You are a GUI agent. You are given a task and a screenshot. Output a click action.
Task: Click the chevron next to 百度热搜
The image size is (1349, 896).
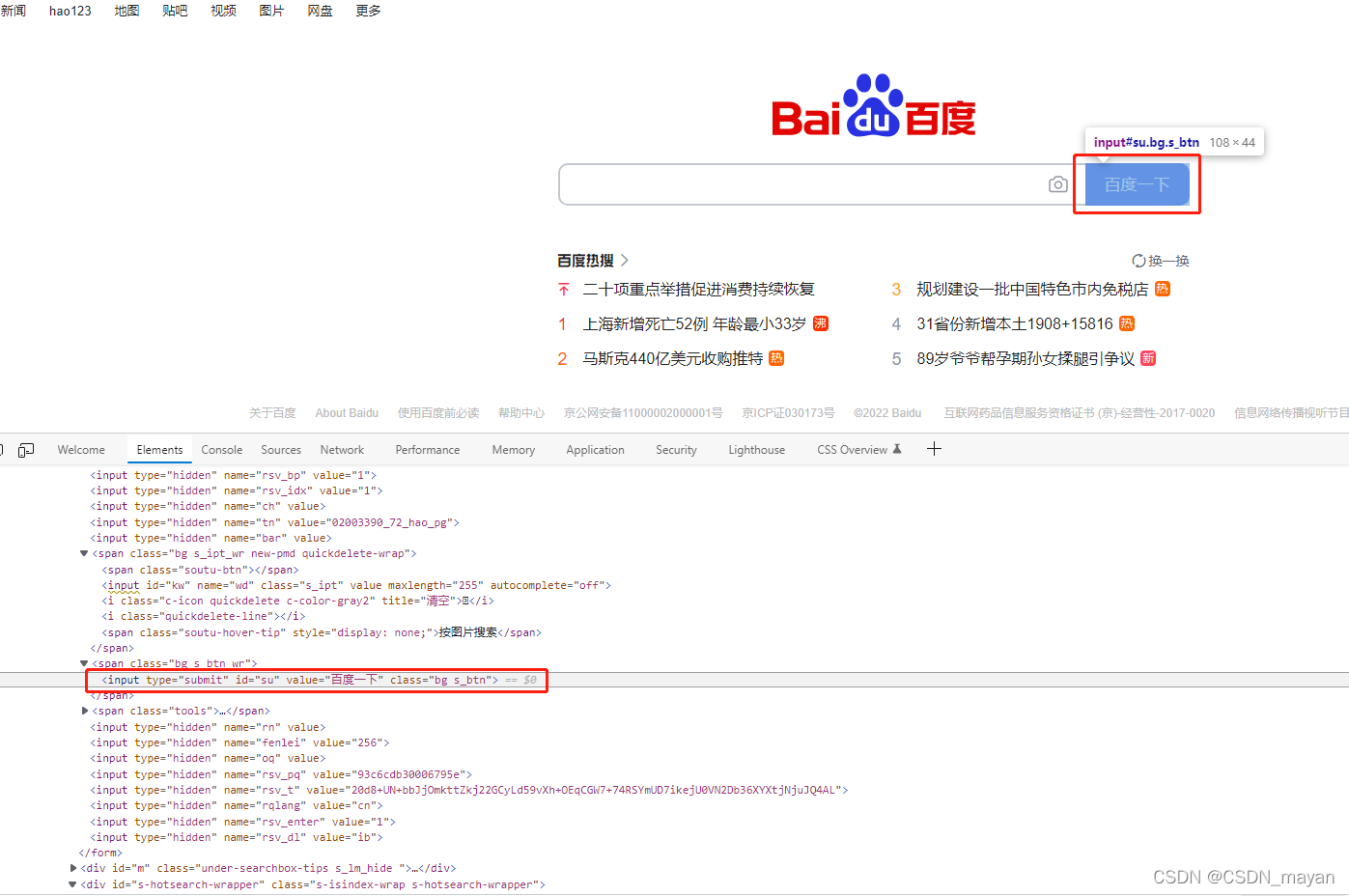click(x=625, y=261)
